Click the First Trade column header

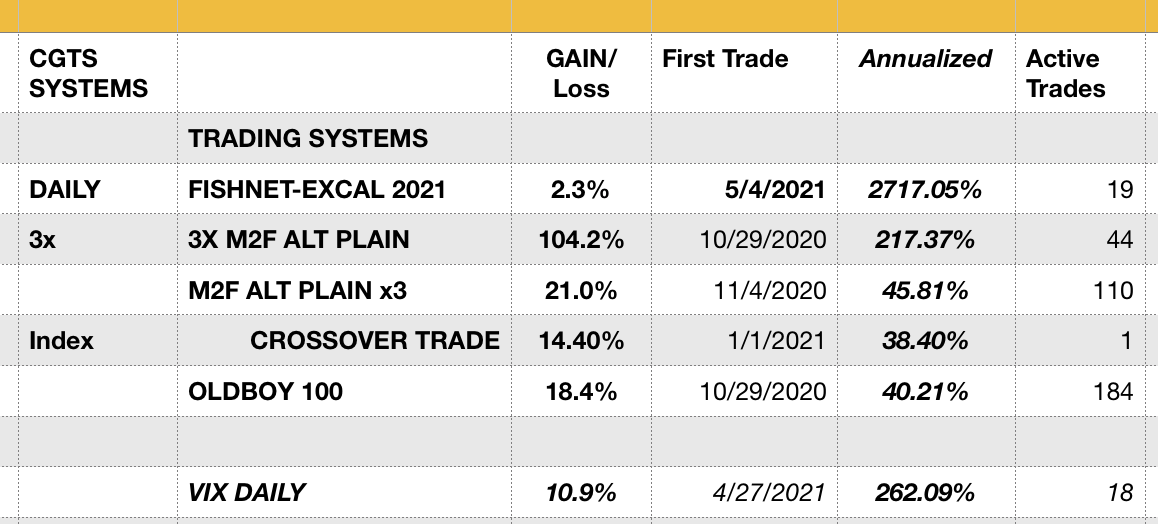coord(725,59)
